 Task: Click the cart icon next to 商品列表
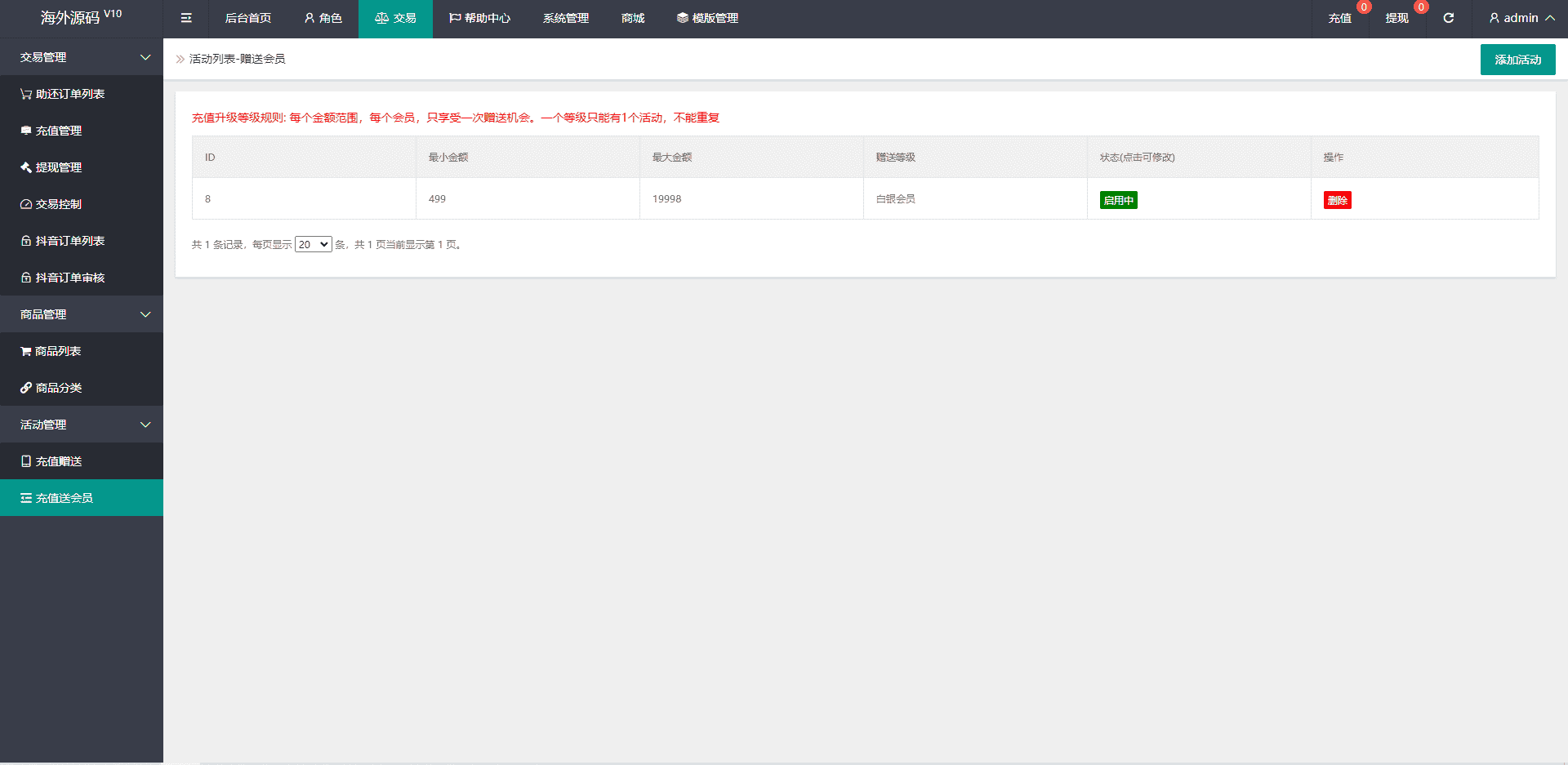[26, 351]
